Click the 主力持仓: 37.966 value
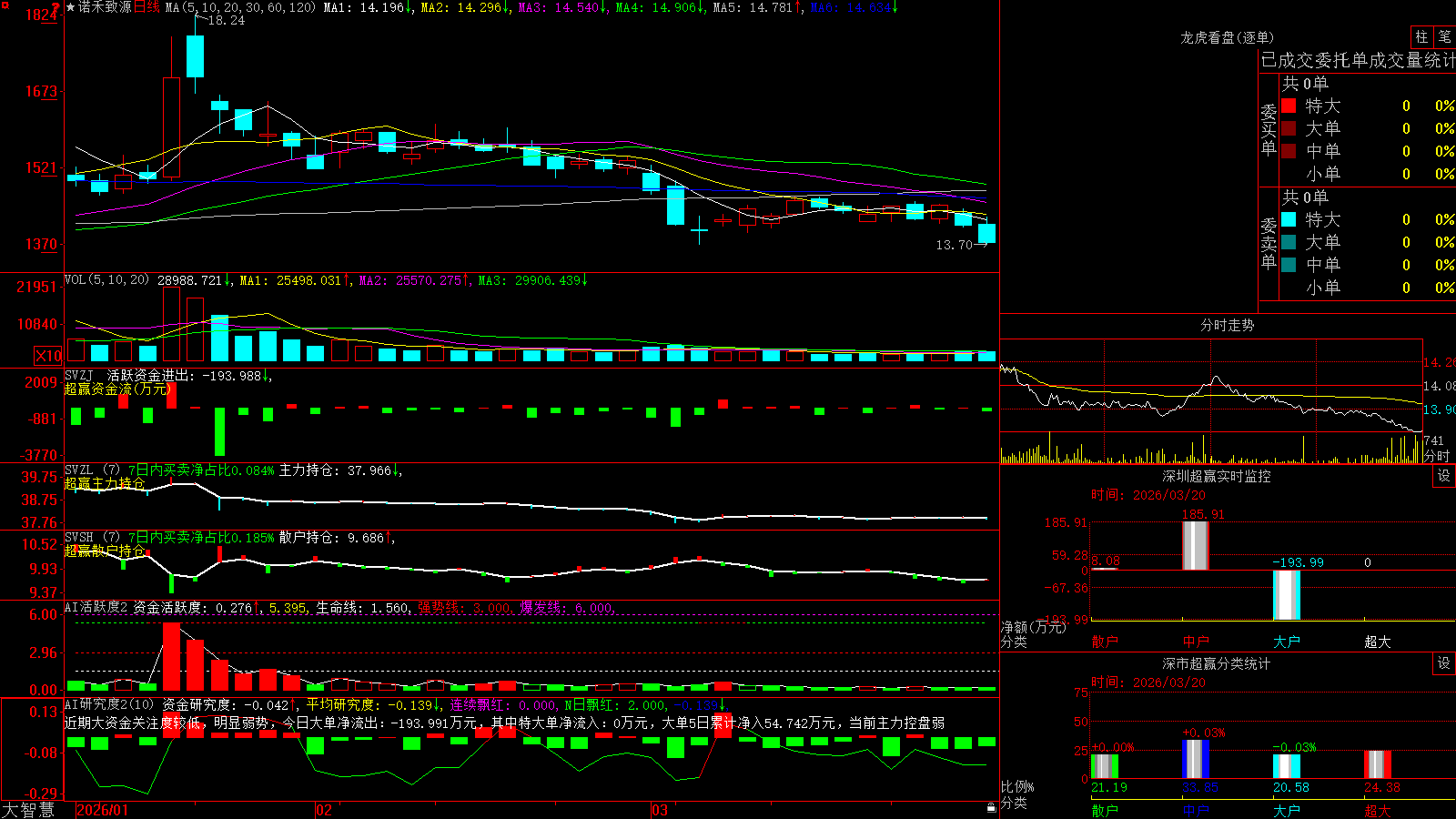1456x819 pixels. (335, 470)
